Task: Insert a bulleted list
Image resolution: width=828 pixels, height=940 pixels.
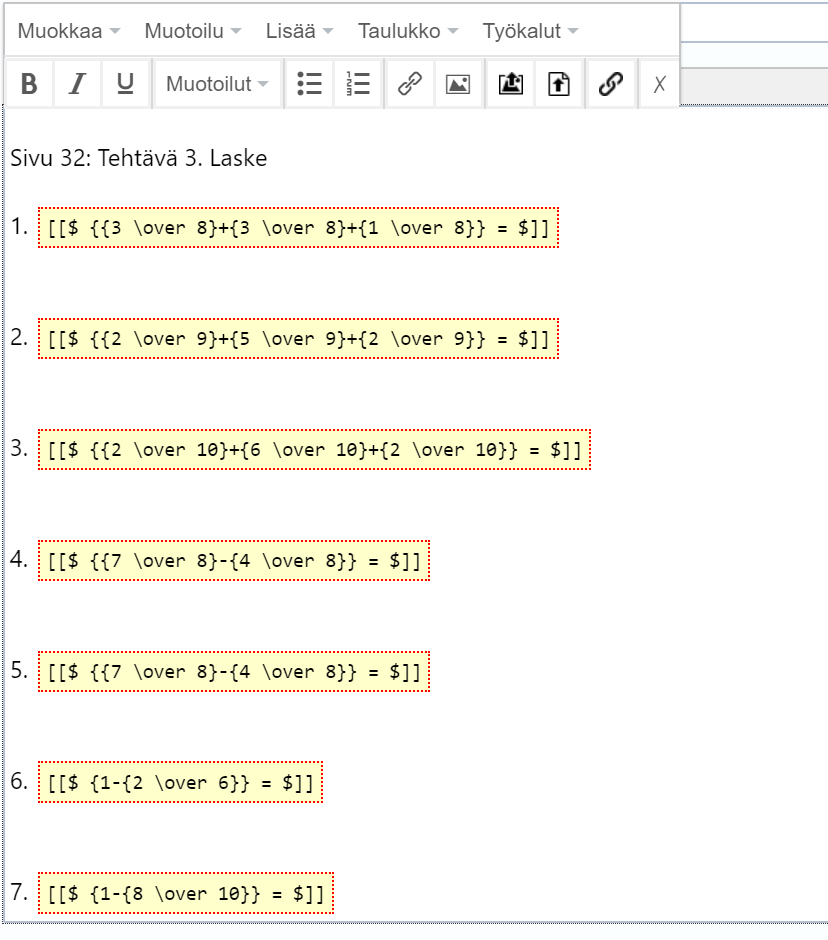Action: point(310,85)
